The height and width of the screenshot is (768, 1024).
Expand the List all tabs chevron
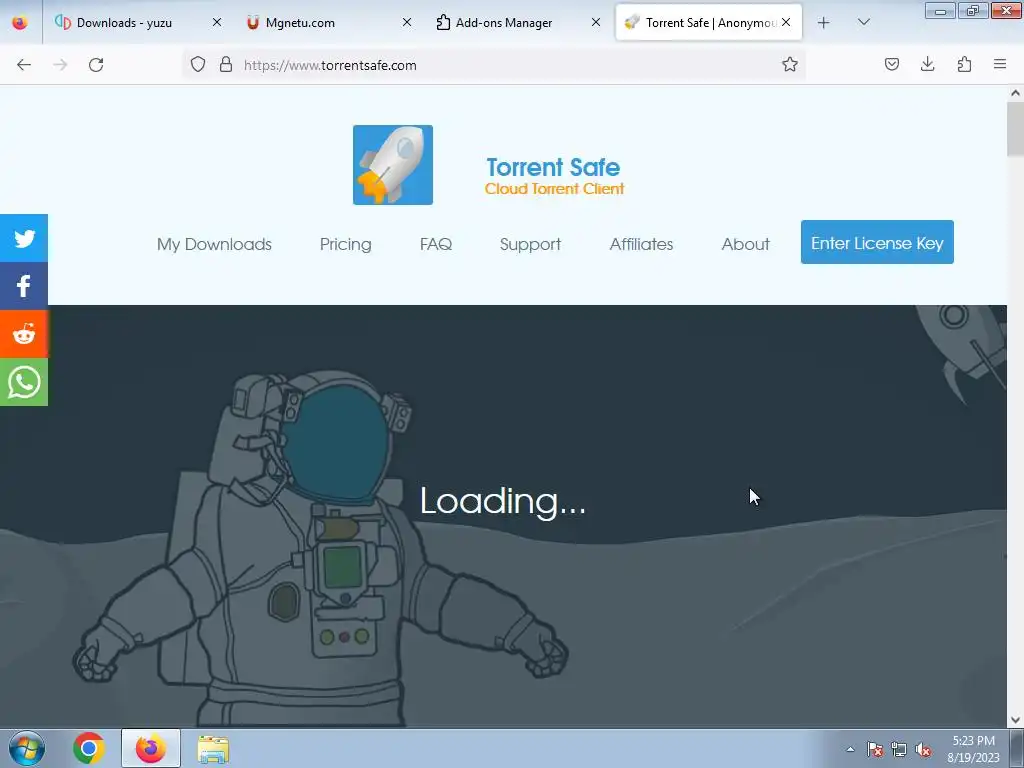[863, 23]
